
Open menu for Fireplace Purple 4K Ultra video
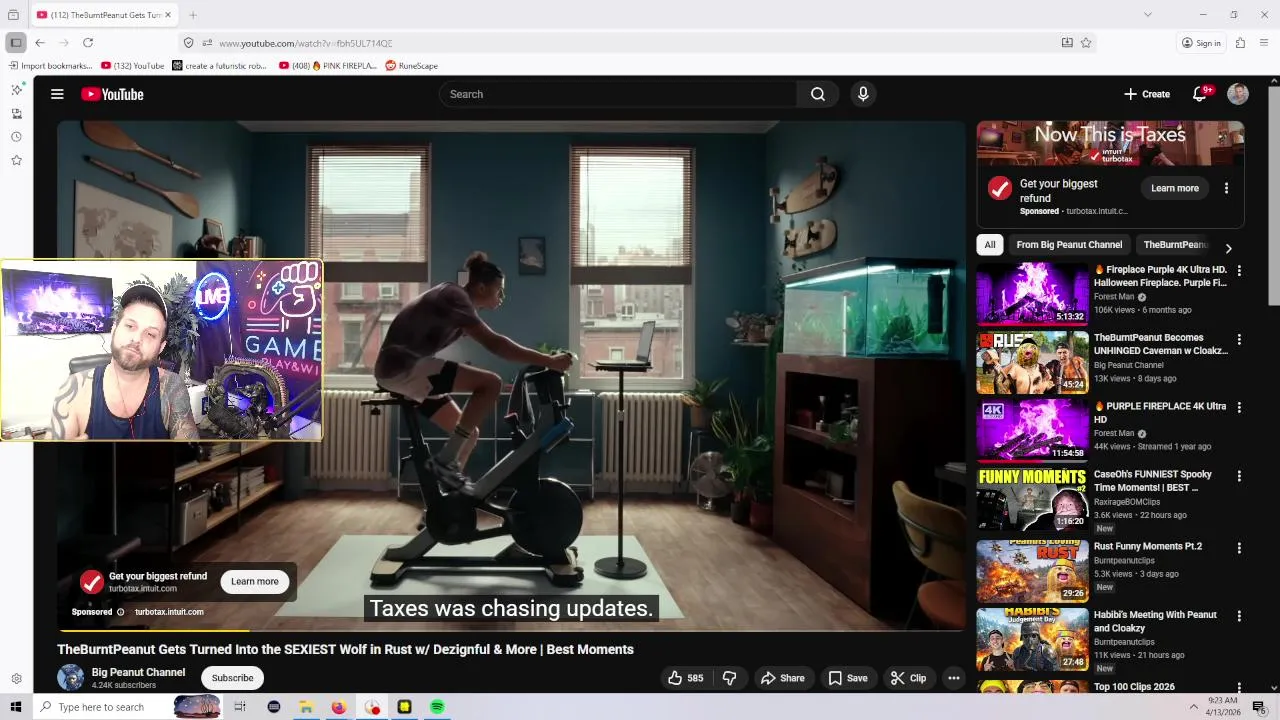coord(1239,271)
